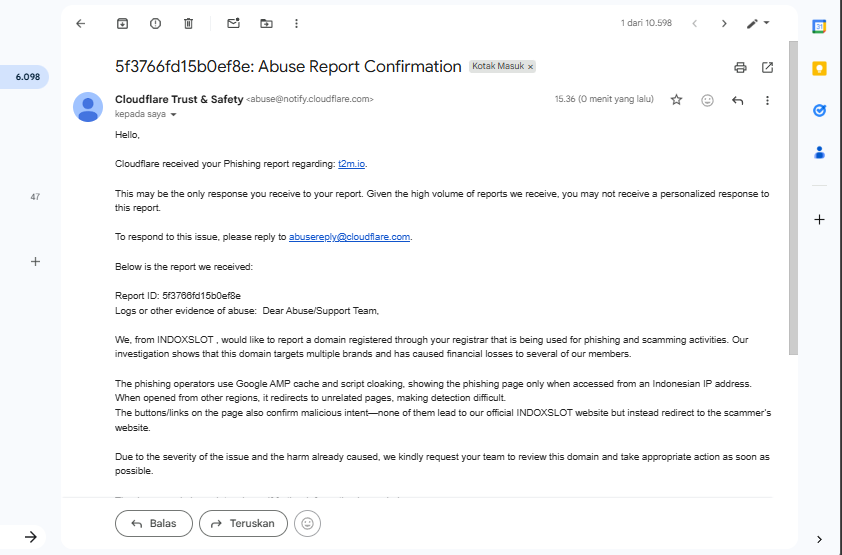Hide the side panel with the bottom chevron
This screenshot has height=555, width=842.
[819, 539]
